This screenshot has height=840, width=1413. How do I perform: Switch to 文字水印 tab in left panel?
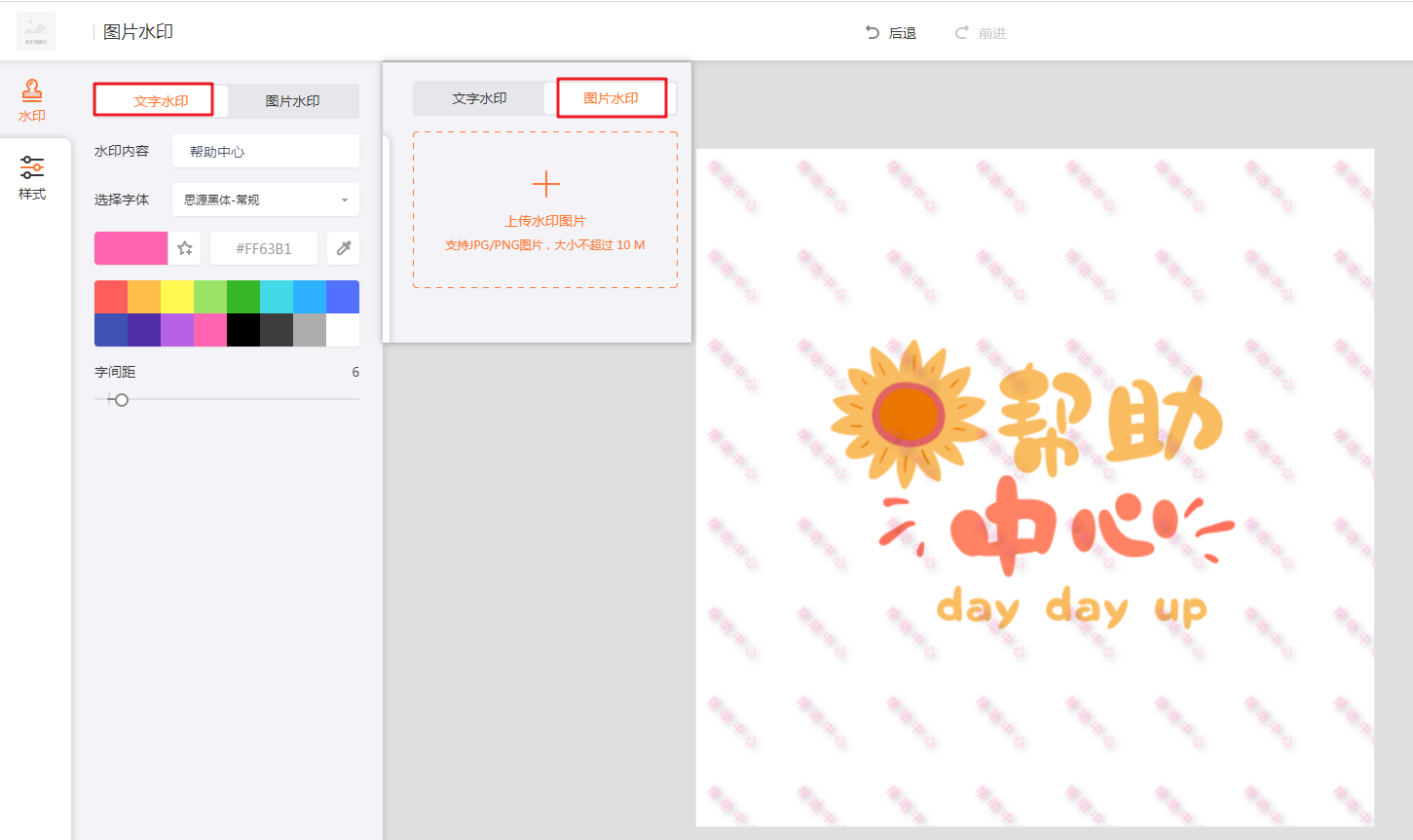tap(161, 101)
